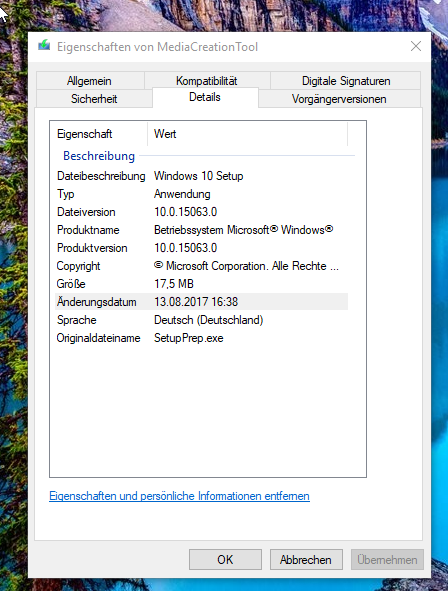Select the Dateibeschreibung property row
The image size is (448, 591).
pos(202,176)
